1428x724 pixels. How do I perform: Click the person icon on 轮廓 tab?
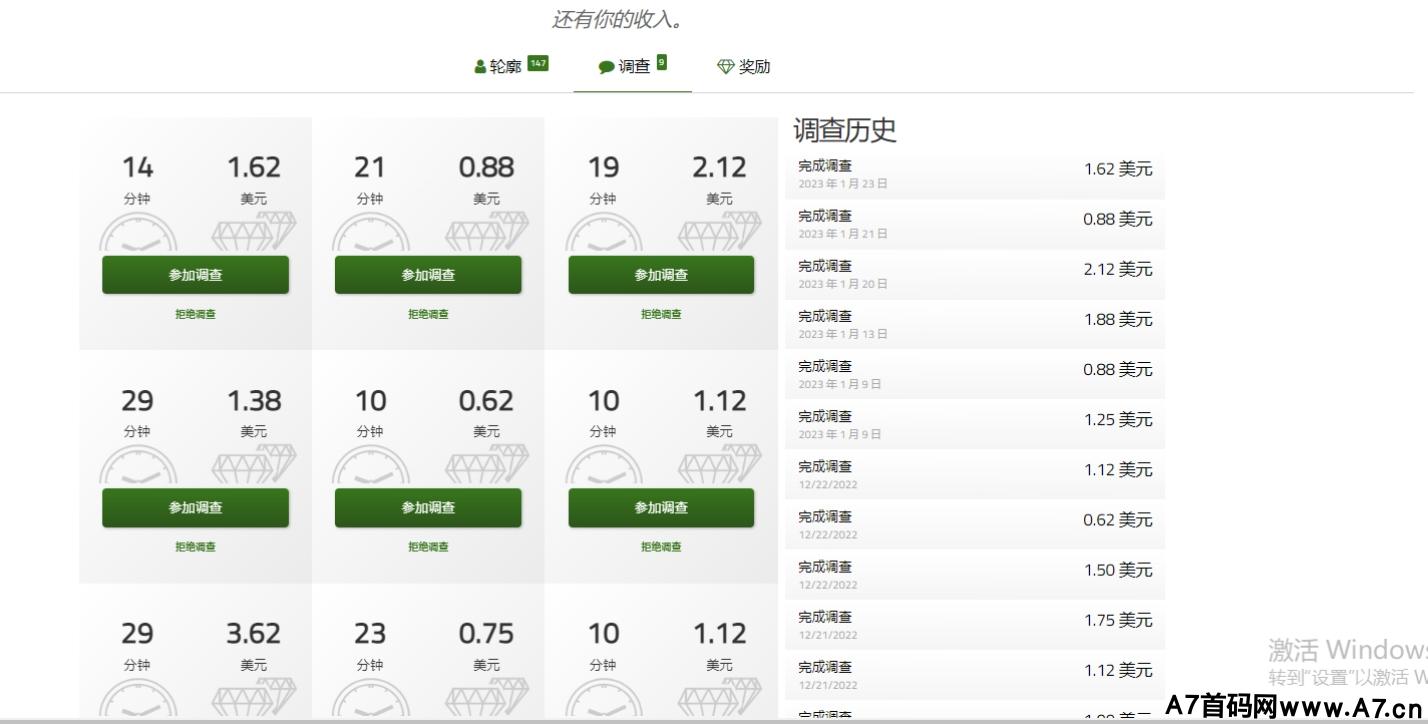click(480, 67)
